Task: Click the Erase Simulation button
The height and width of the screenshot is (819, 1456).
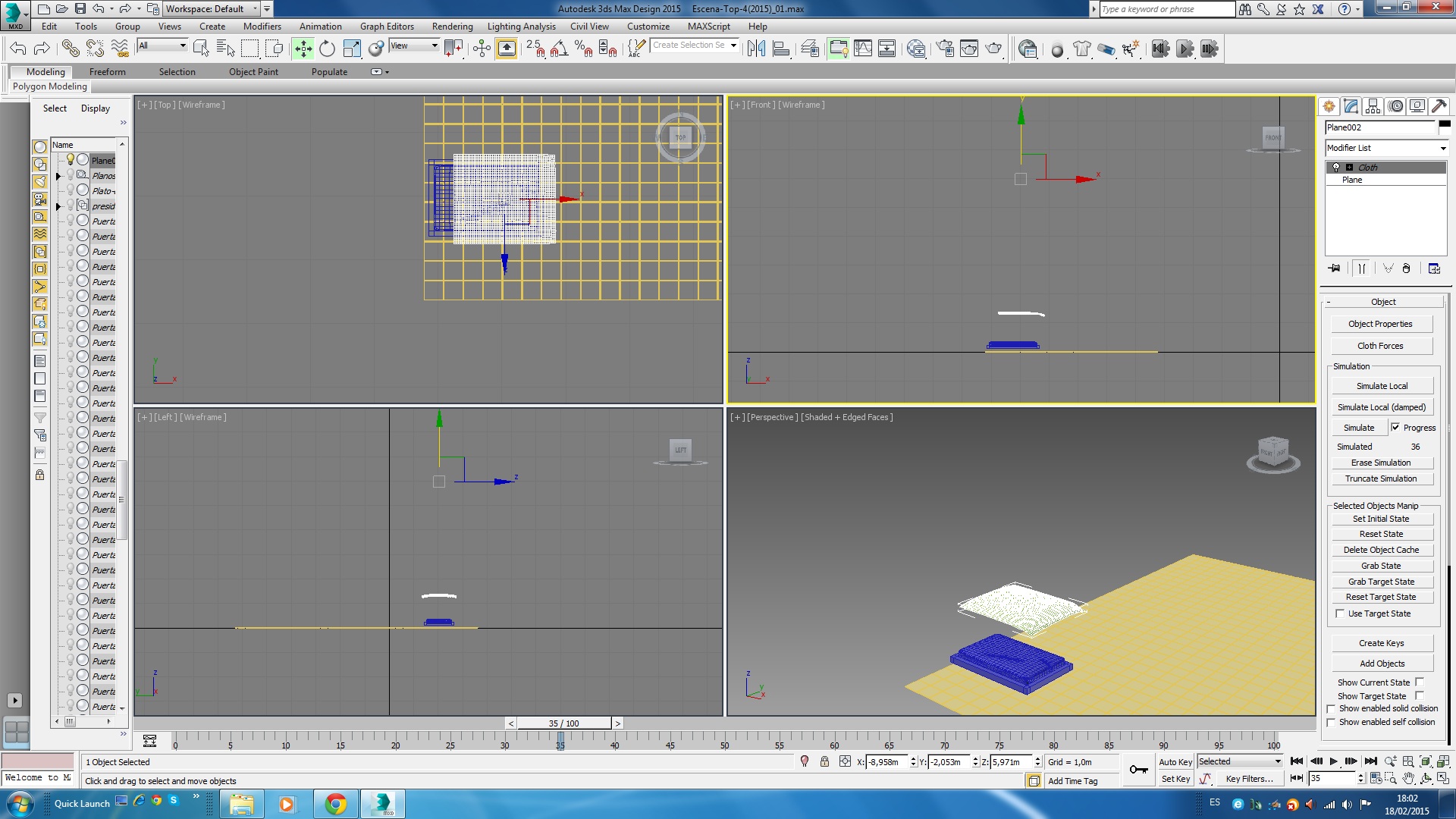Action: pyautogui.click(x=1380, y=463)
